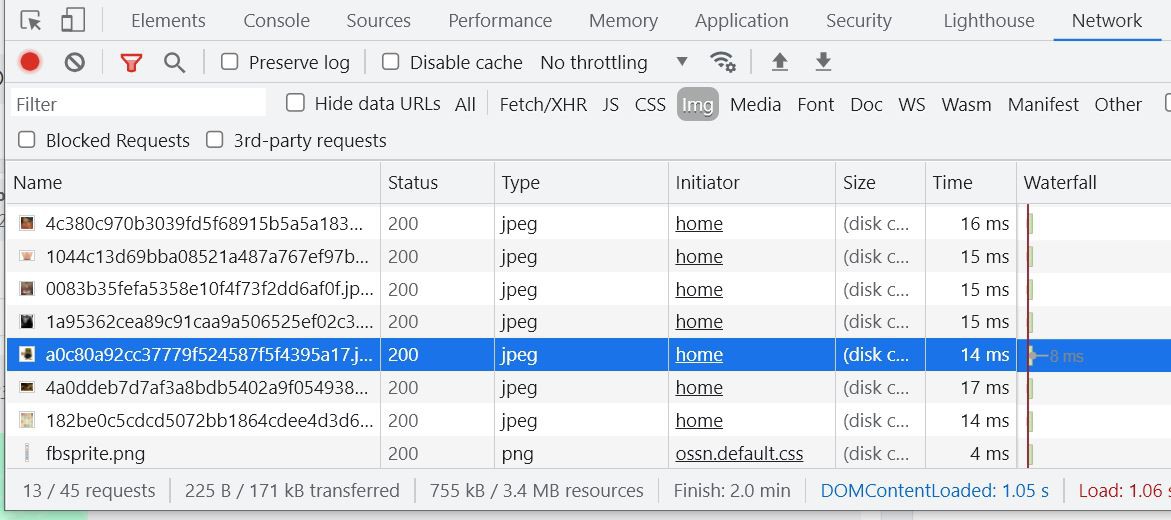This screenshot has height=520, width=1171.
Task: Check the Disable cache option
Action: (x=391, y=62)
